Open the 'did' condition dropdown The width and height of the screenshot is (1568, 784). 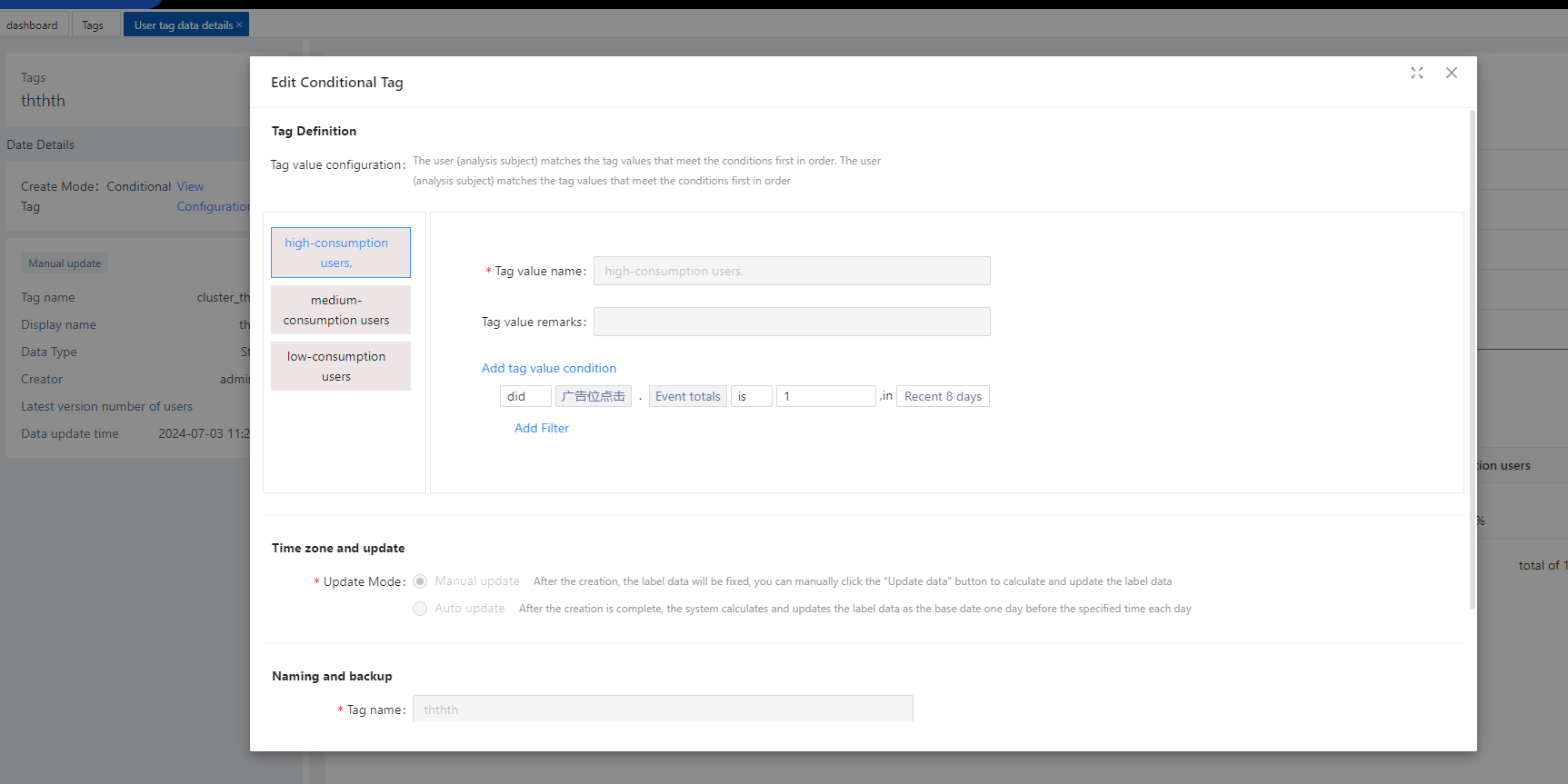524,396
